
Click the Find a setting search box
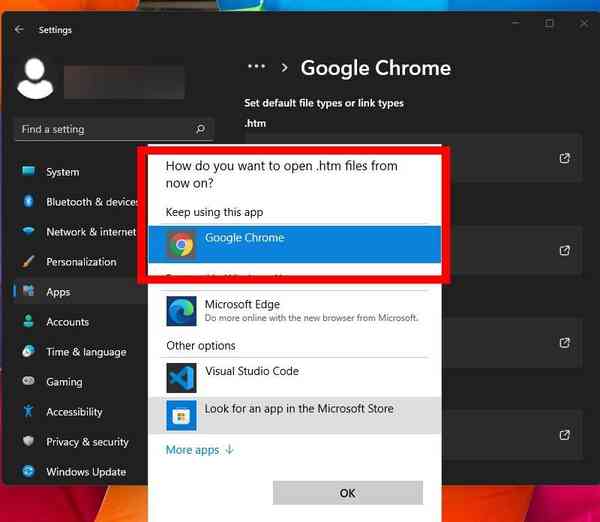coord(105,129)
